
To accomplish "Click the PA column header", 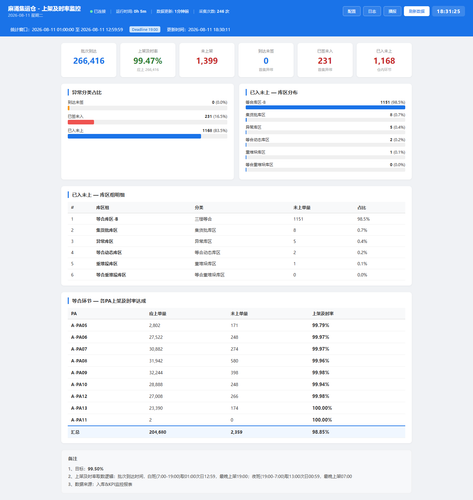I will pos(74,314).
